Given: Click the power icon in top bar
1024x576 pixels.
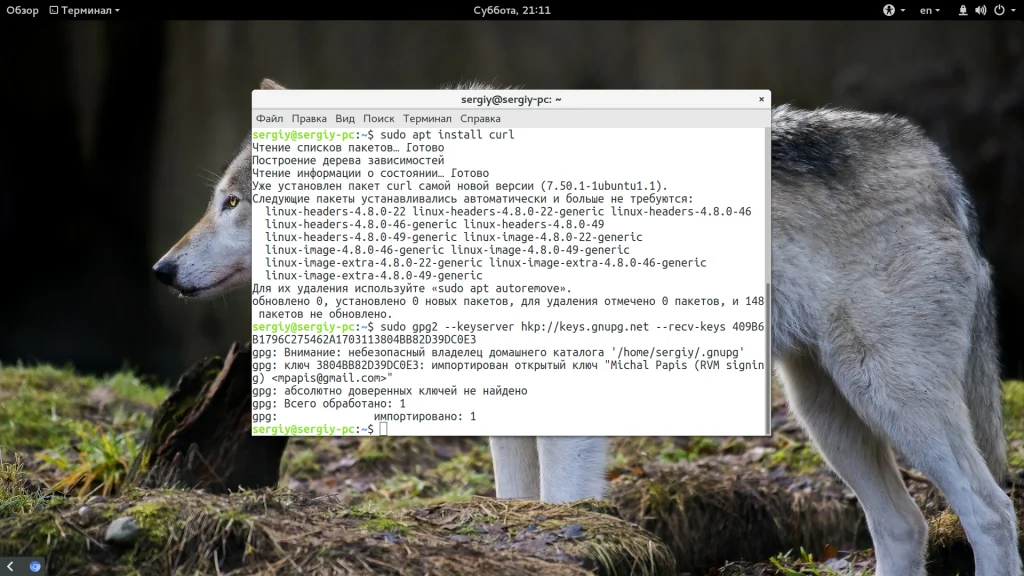Looking at the screenshot, I should pyautogui.click(x=999, y=10).
